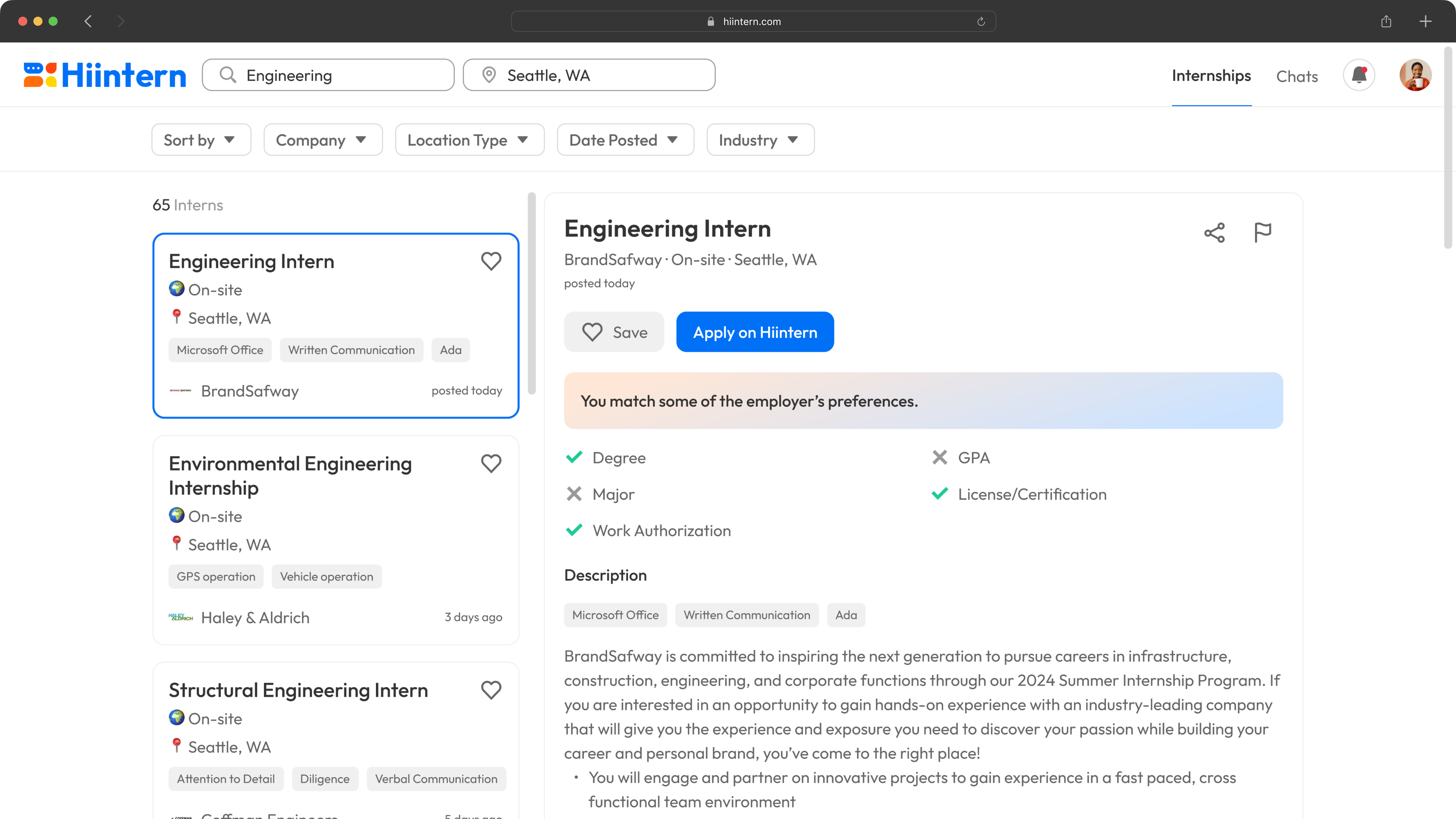Go back with the browser back arrow
The image size is (1456, 819).
tap(88, 21)
